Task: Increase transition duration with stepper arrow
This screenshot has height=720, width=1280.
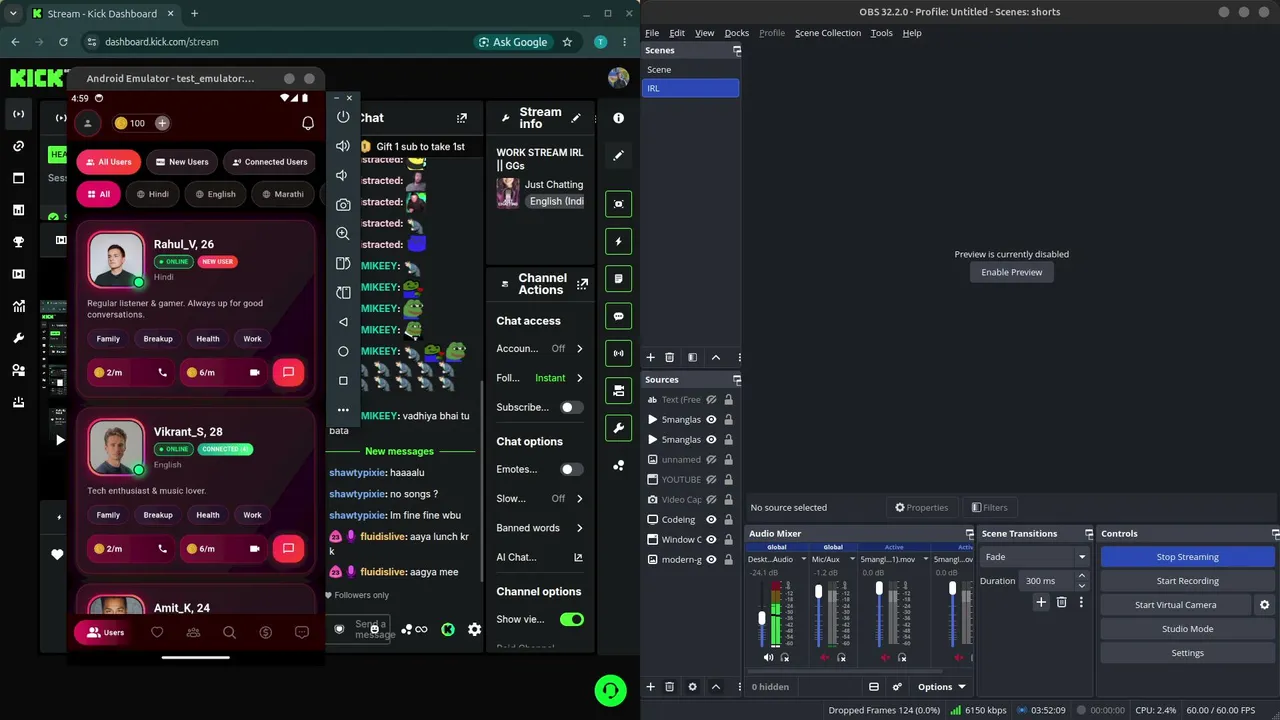Action: coord(1081,576)
